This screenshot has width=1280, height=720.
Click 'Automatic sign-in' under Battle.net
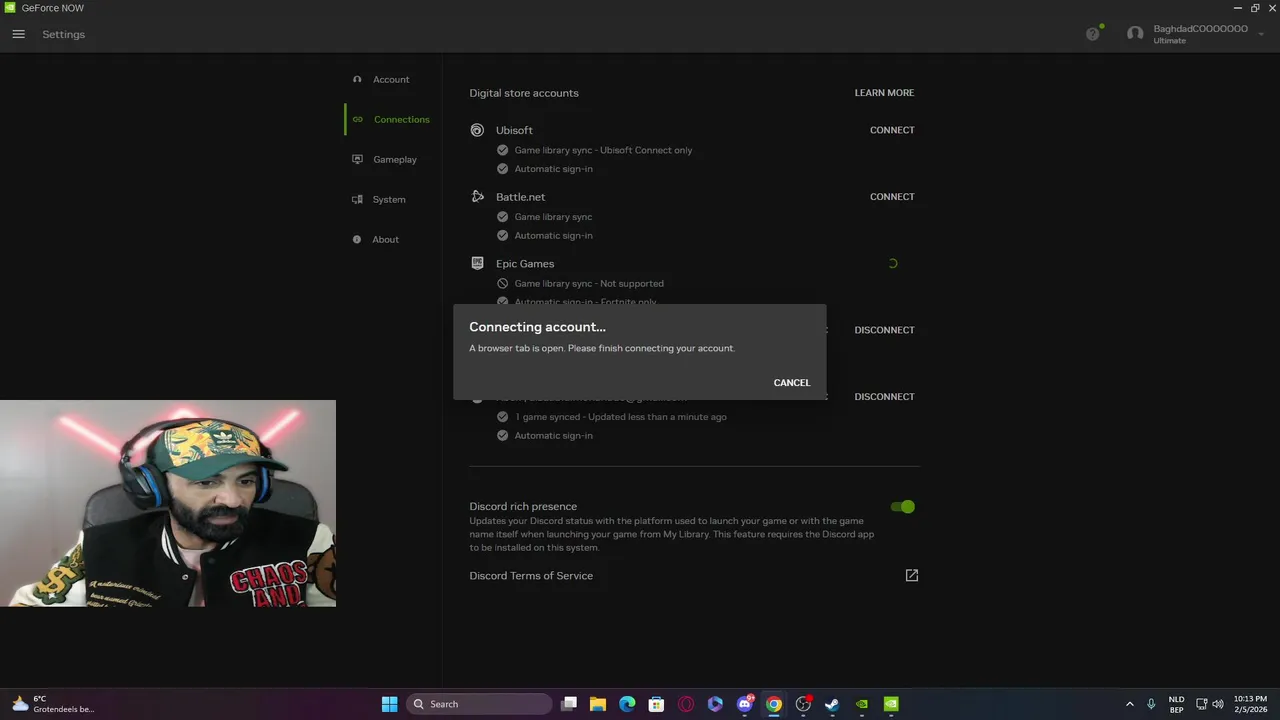click(x=553, y=236)
